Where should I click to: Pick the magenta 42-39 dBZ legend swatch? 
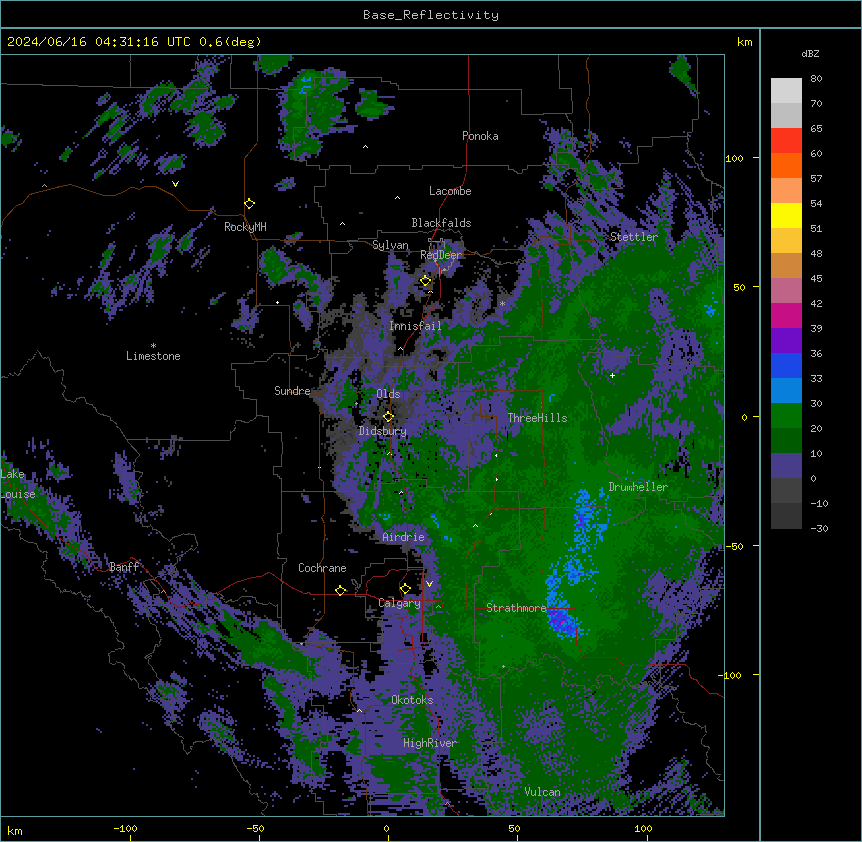coord(786,316)
